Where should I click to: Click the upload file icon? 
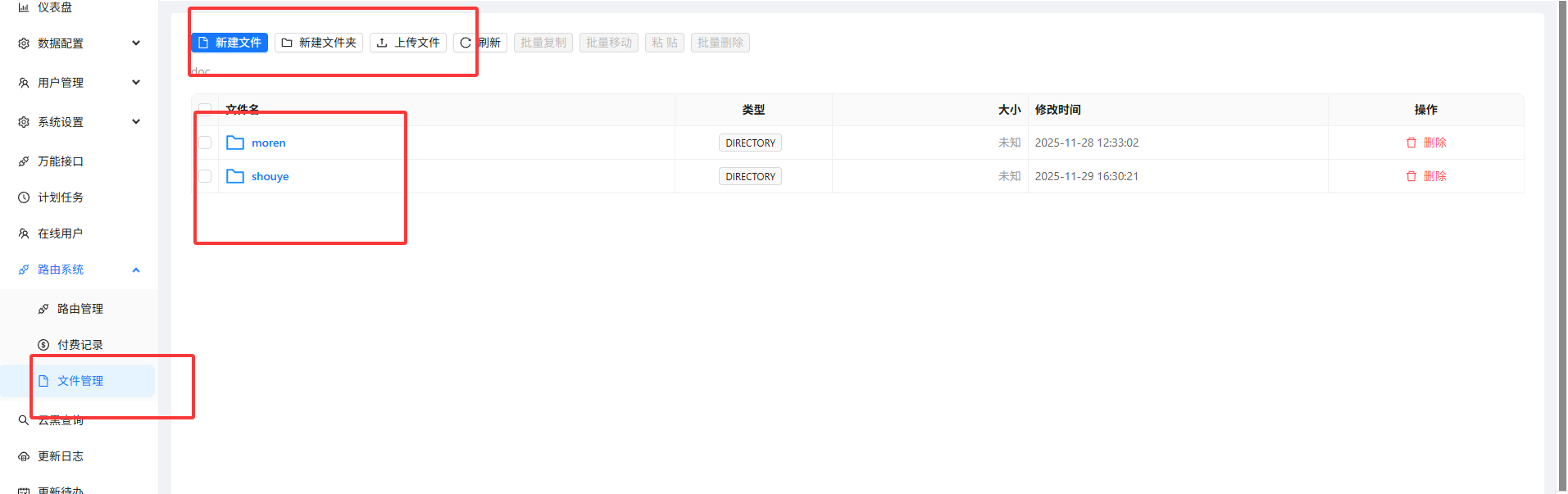tap(382, 43)
